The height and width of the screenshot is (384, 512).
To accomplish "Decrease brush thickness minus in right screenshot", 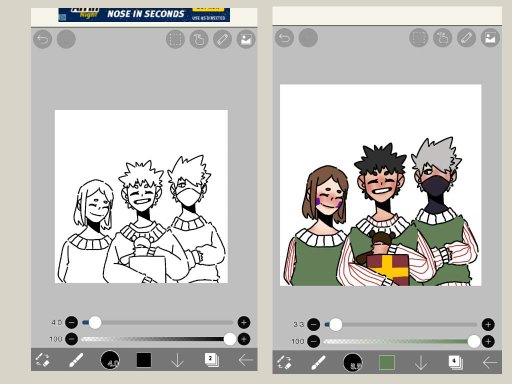I will tap(313, 324).
